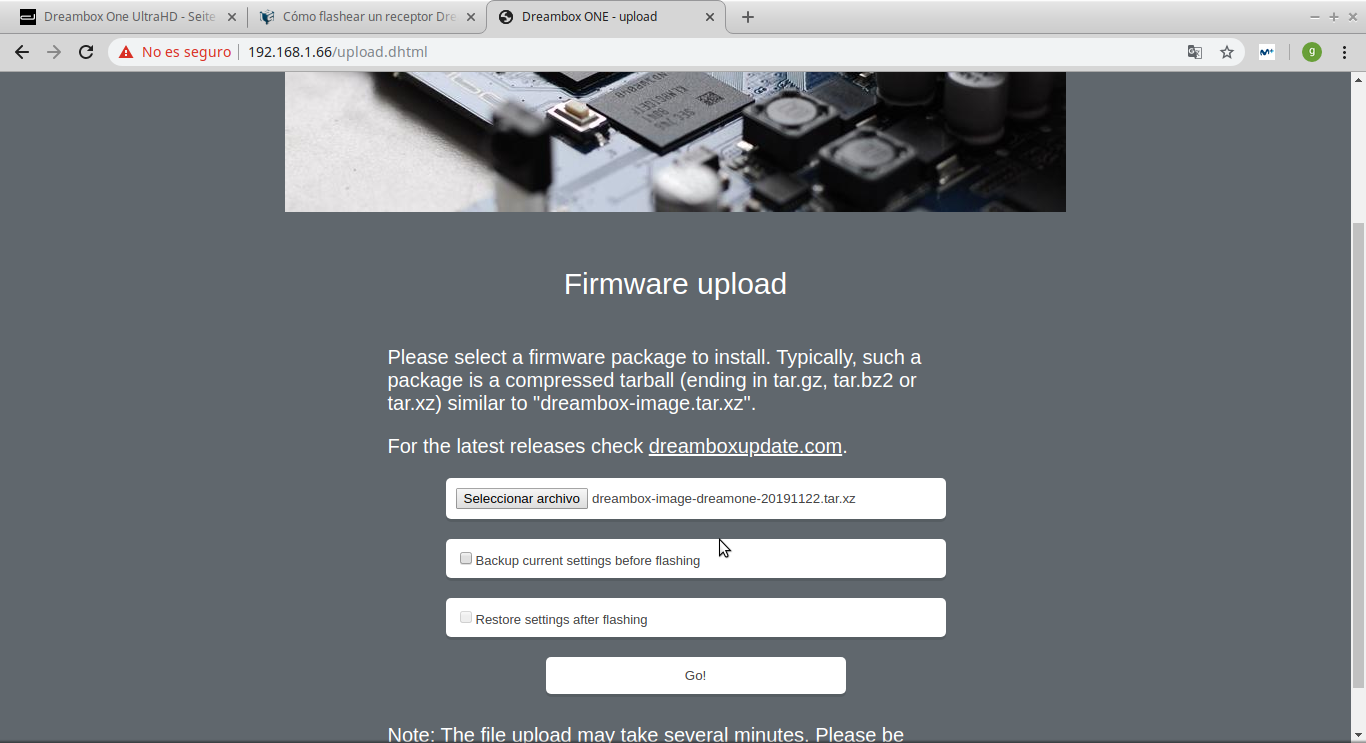This screenshot has height=743, width=1366.
Task: Click the URL address bar field
Action: [700, 52]
